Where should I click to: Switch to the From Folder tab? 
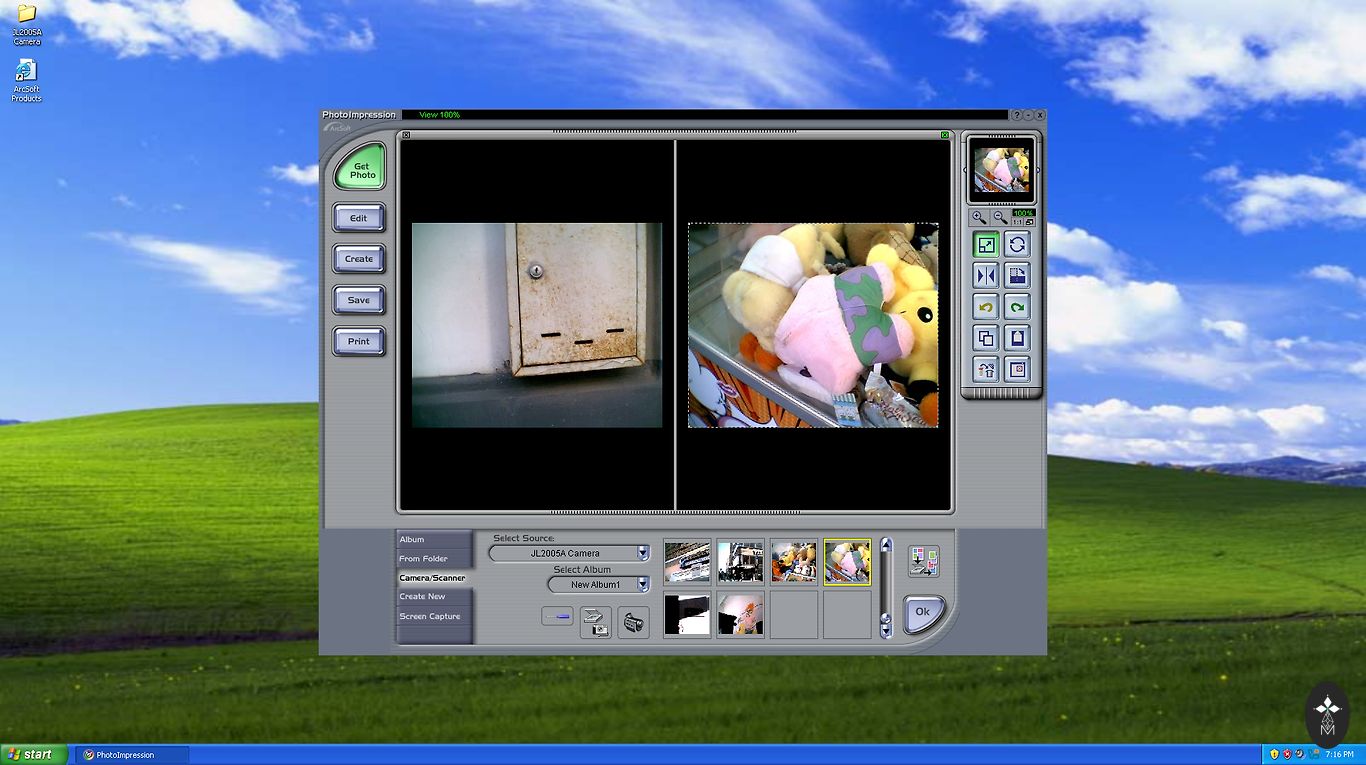(x=424, y=559)
